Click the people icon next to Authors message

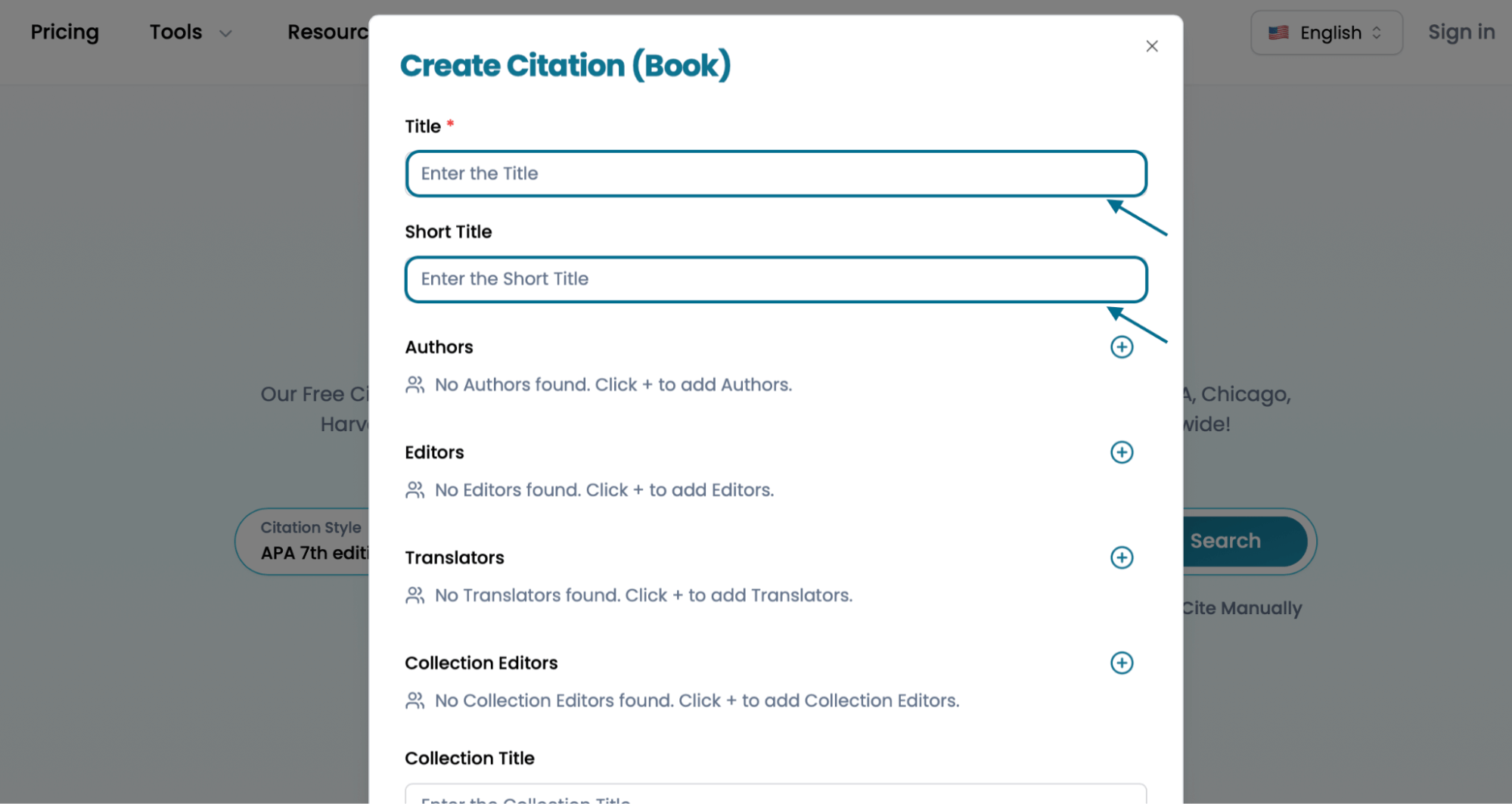pos(414,384)
